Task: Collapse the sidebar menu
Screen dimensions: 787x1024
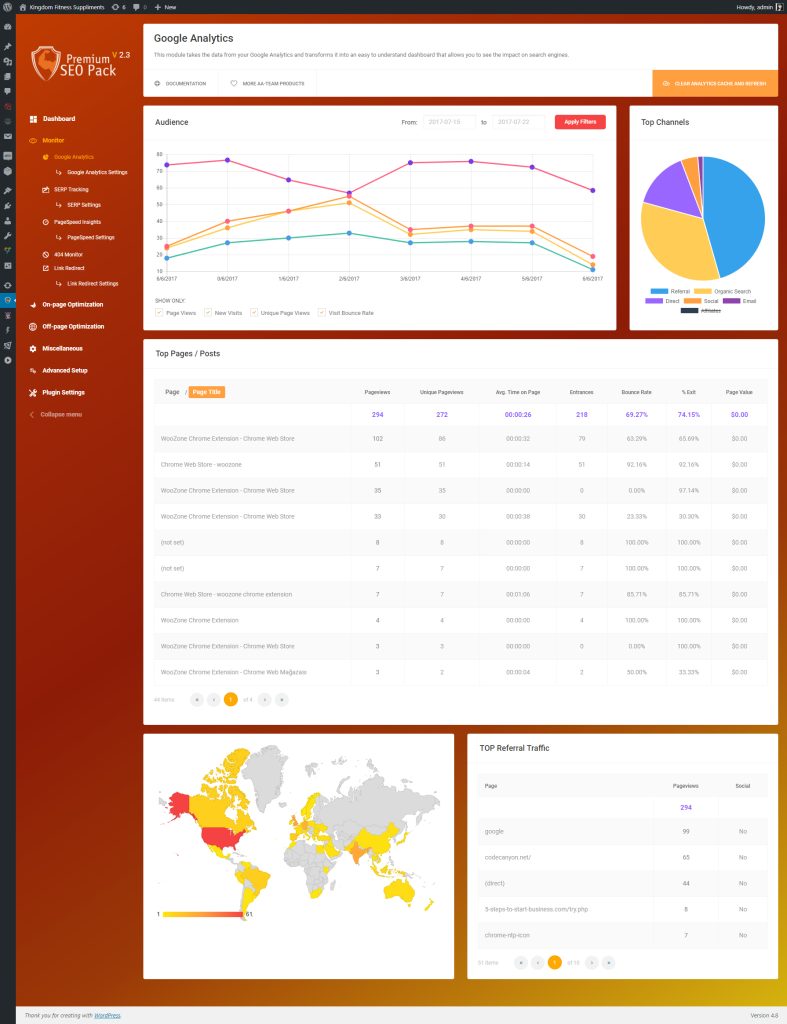Action: click(60, 414)
